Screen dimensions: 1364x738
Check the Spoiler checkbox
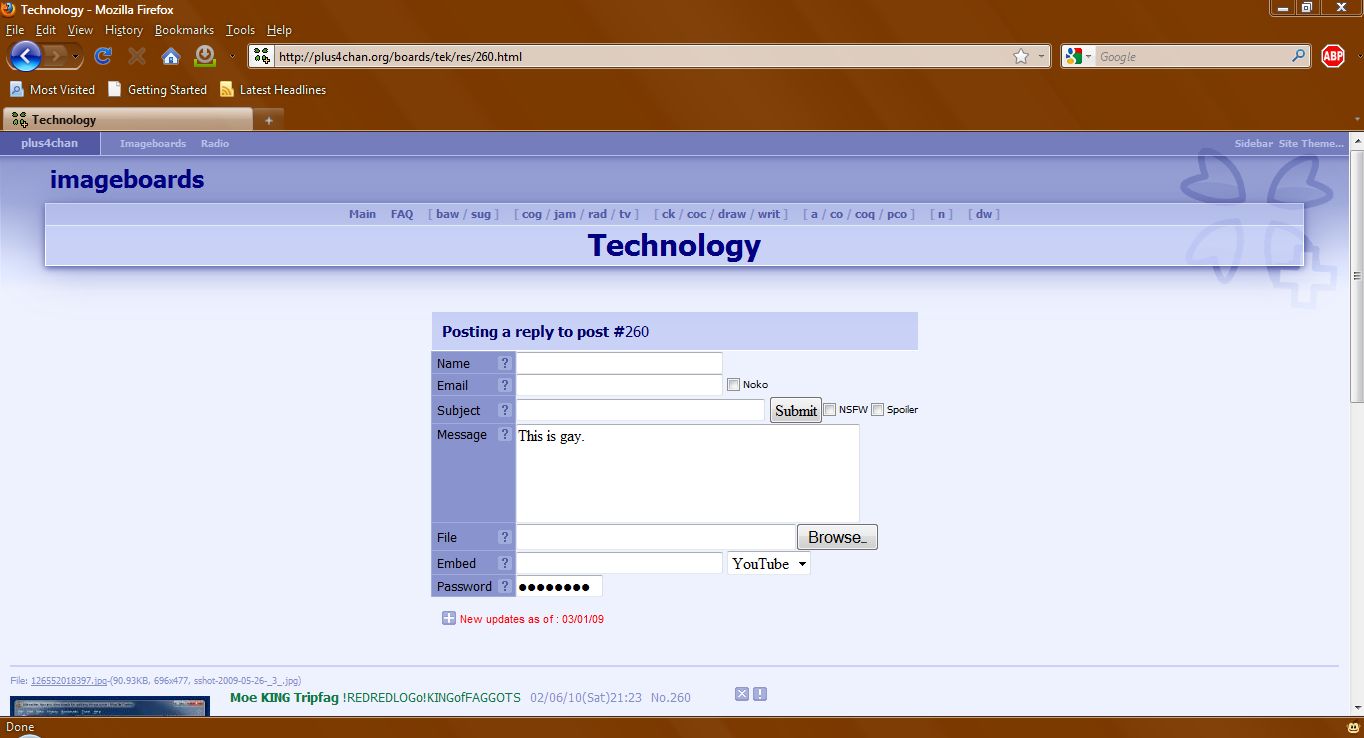point(877,409)
